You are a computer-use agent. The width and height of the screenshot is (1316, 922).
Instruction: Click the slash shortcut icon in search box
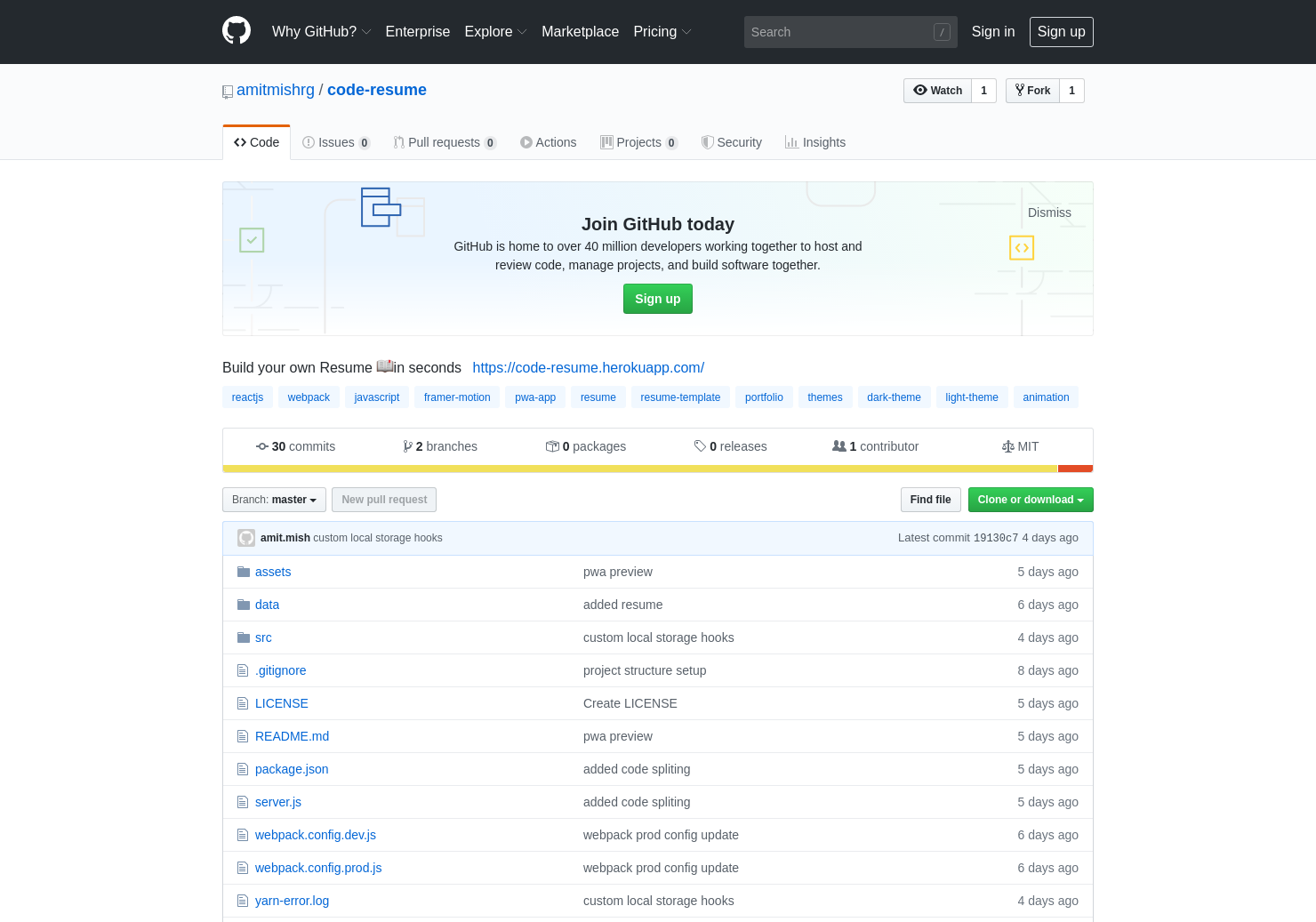click(x=942, y=32)
